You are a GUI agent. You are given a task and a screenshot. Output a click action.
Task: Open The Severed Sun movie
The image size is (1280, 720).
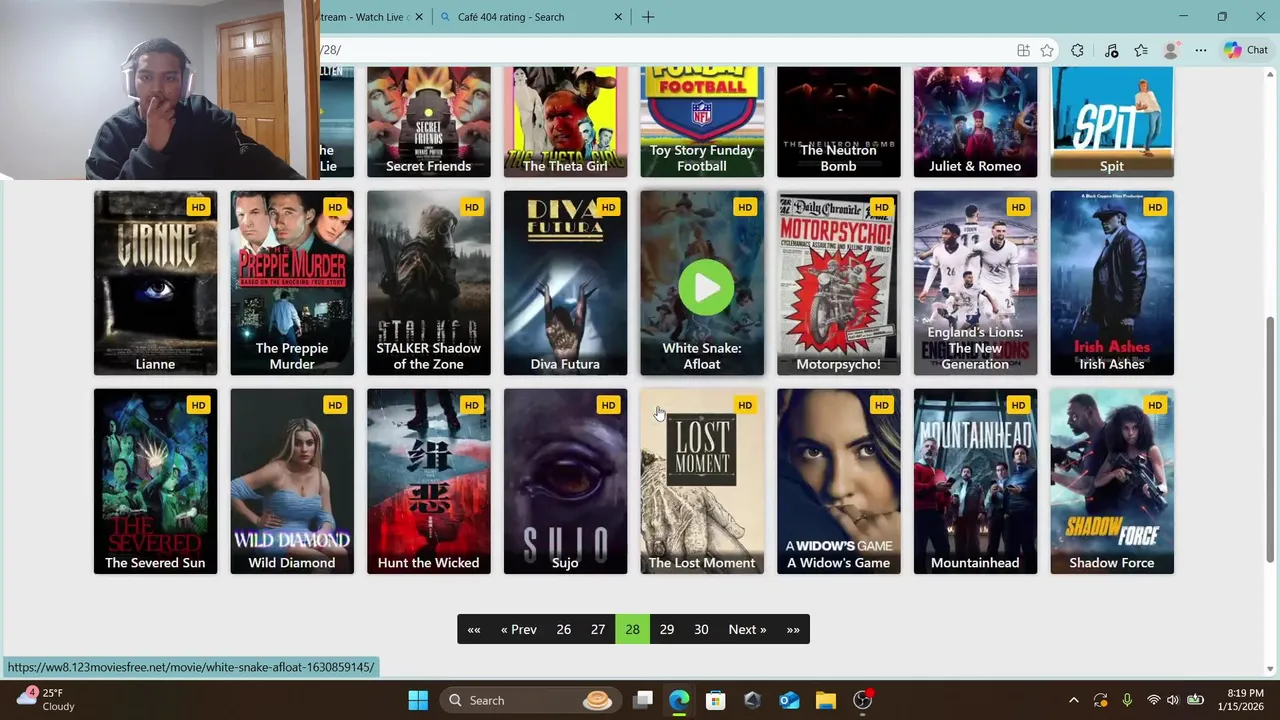(155, 481)
